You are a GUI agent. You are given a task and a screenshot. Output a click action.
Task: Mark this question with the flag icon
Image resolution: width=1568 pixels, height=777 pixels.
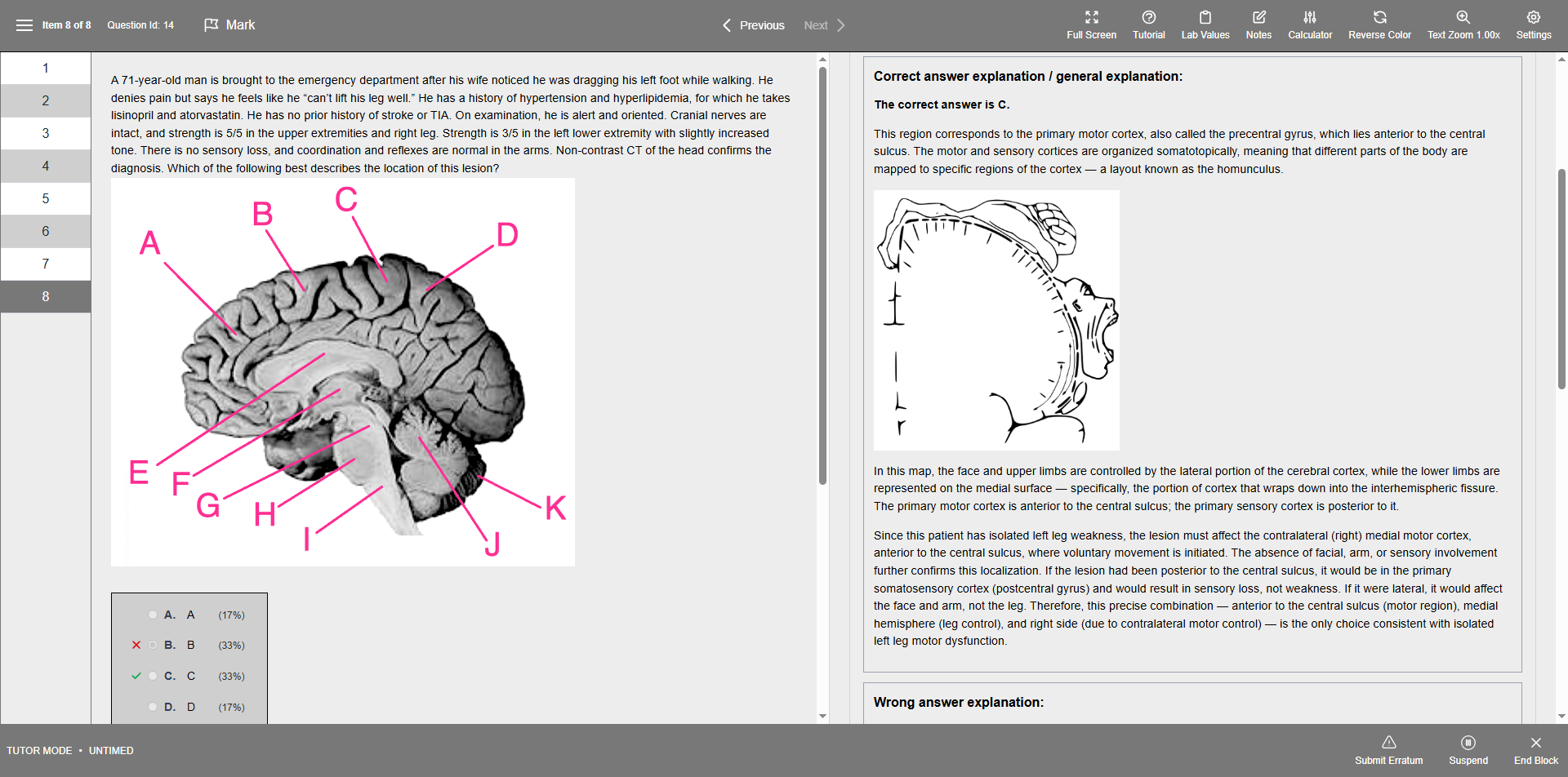(x=212, y=25)
